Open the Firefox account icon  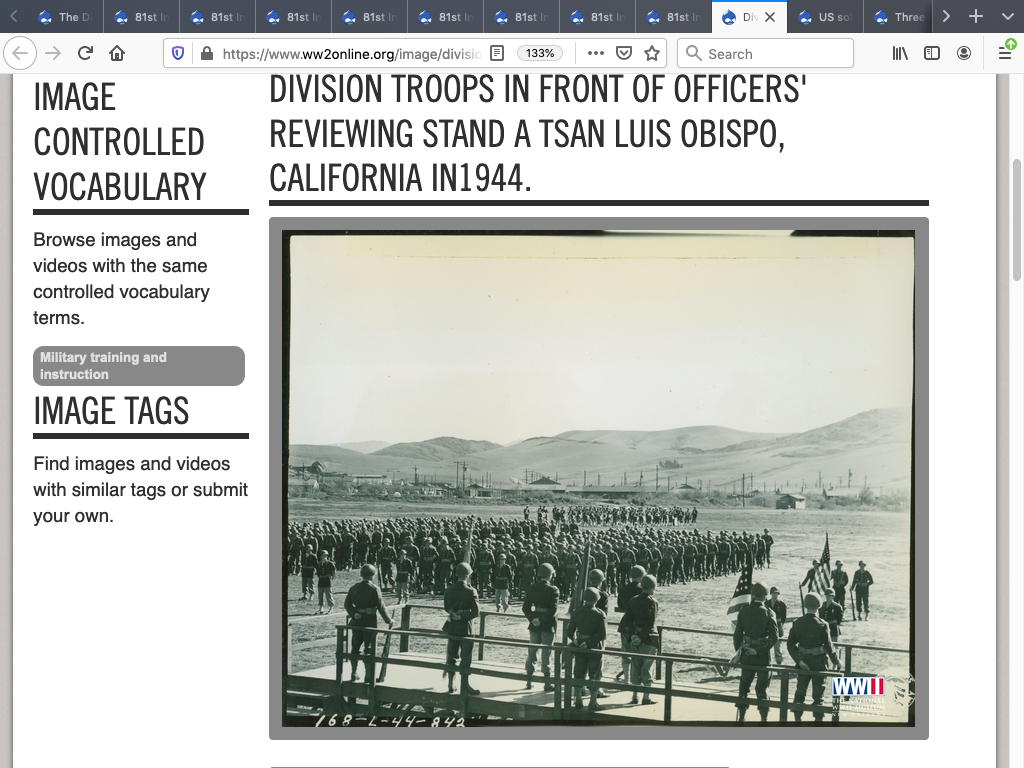point(964,54)
